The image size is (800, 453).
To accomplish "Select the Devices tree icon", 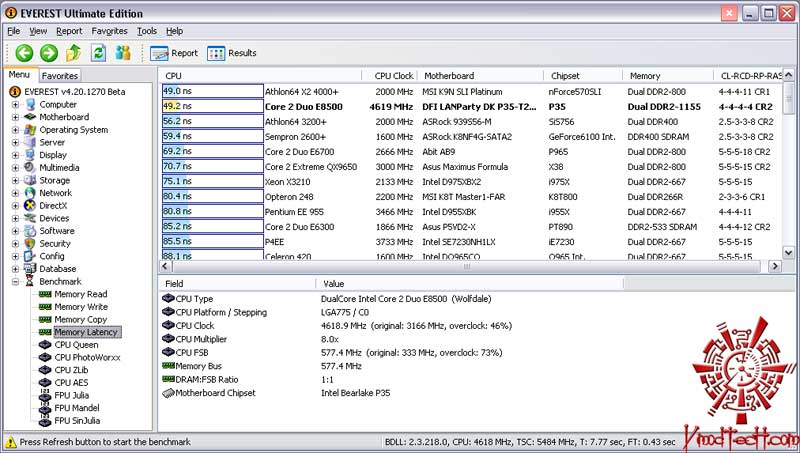I will (x=31, y=218).
